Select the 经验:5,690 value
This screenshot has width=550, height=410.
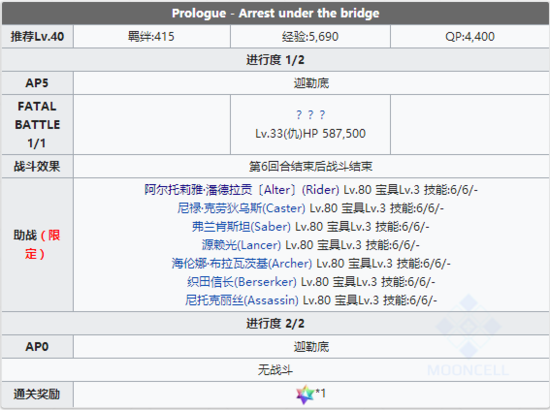pyautogui.click(x=310, y=36)
